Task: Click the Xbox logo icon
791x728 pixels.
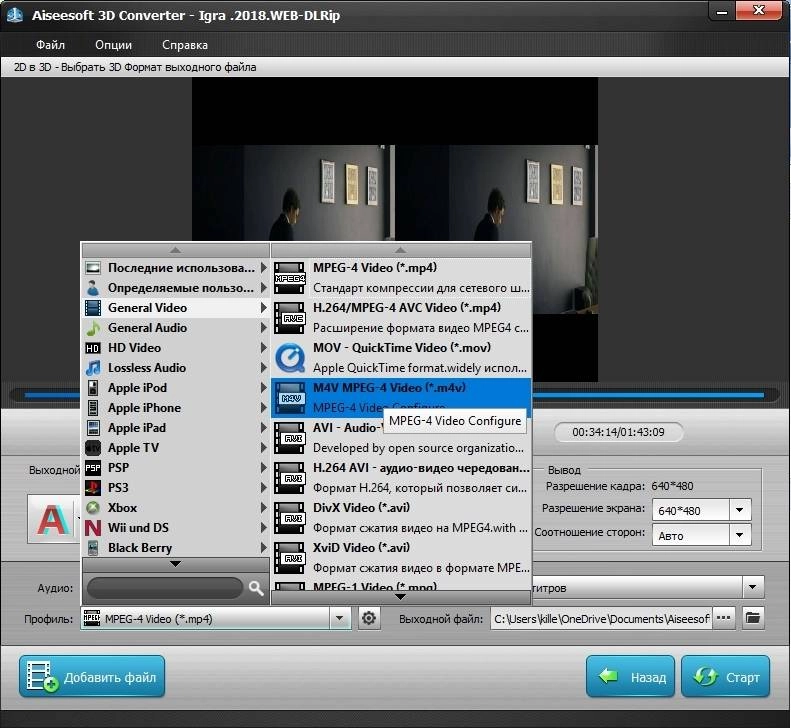Action: coord(93,508)
